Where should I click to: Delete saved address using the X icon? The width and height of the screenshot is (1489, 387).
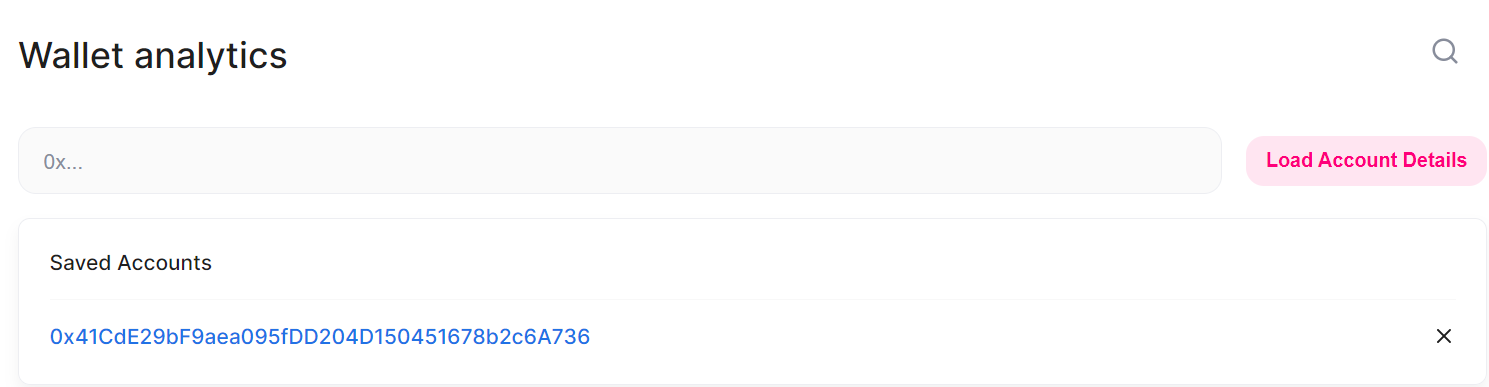point(1443,337)
